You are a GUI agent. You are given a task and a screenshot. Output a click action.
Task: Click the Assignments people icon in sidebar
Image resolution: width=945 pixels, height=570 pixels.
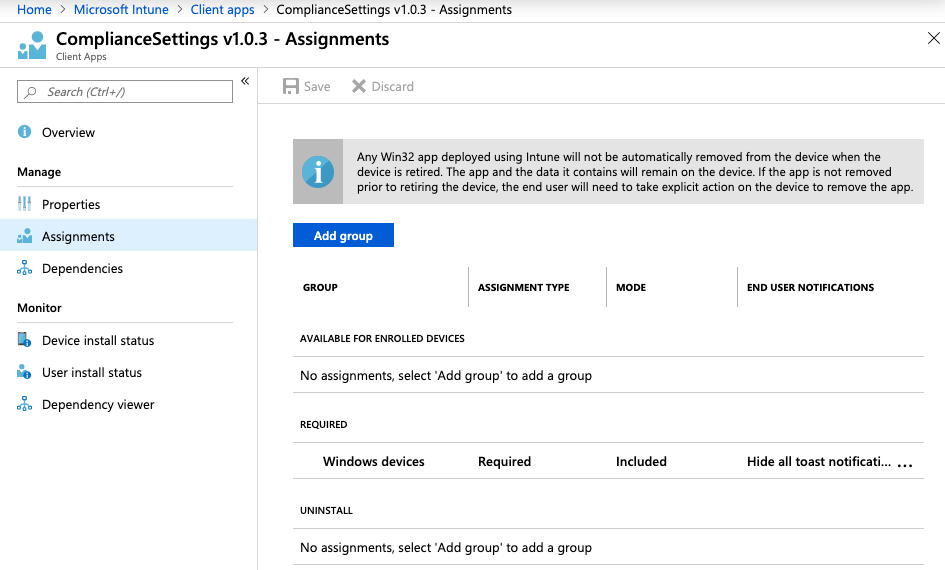[25, 236]
